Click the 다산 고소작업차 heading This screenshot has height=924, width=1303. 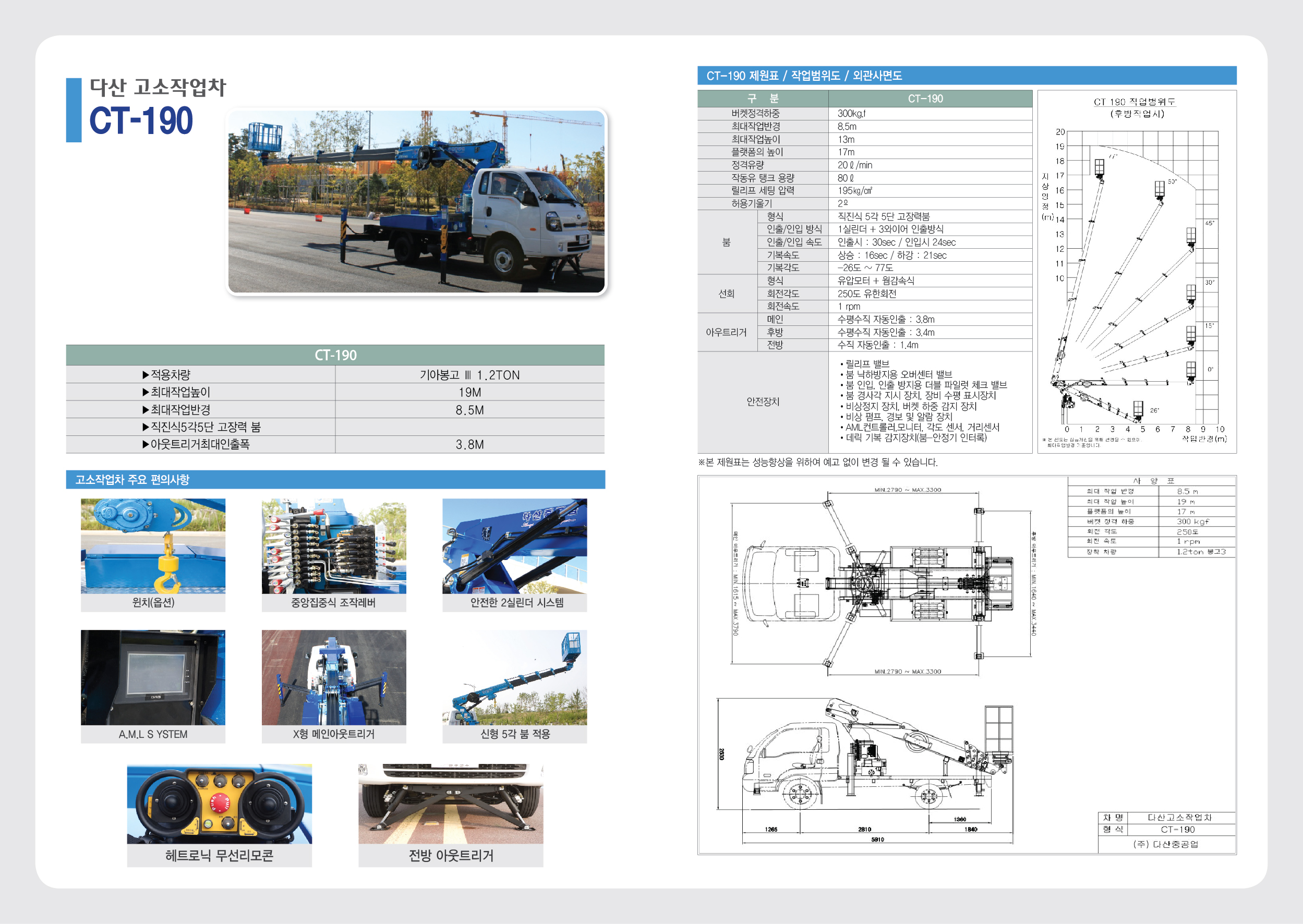click(158, 87)
